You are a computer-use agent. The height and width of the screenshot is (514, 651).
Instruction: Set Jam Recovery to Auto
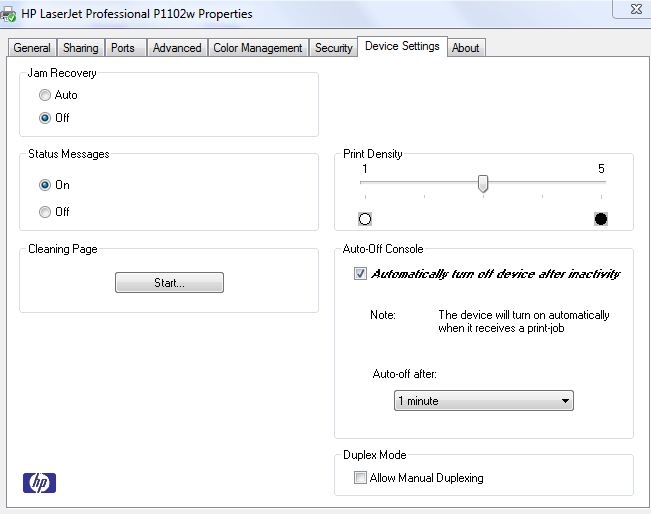[45, 95]
